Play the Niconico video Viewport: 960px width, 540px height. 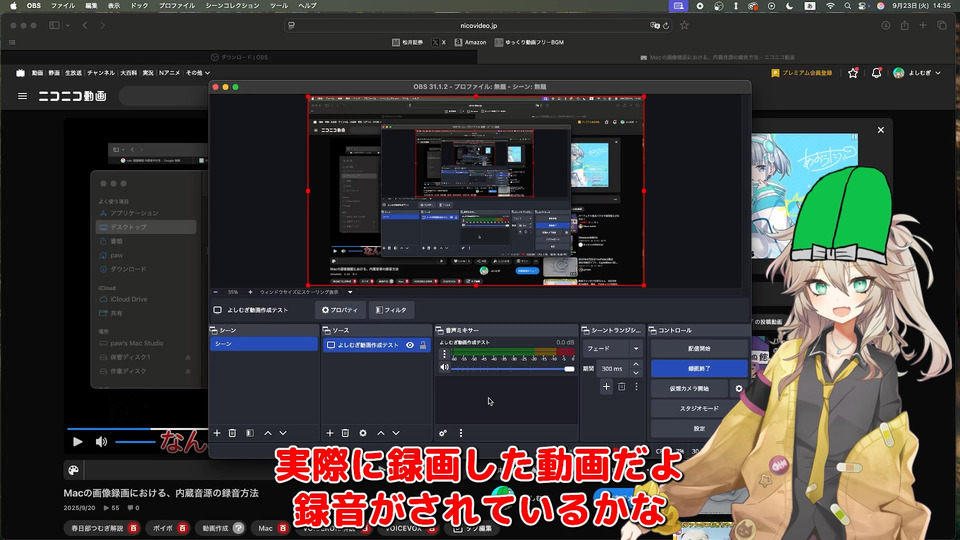click(78, 441)
